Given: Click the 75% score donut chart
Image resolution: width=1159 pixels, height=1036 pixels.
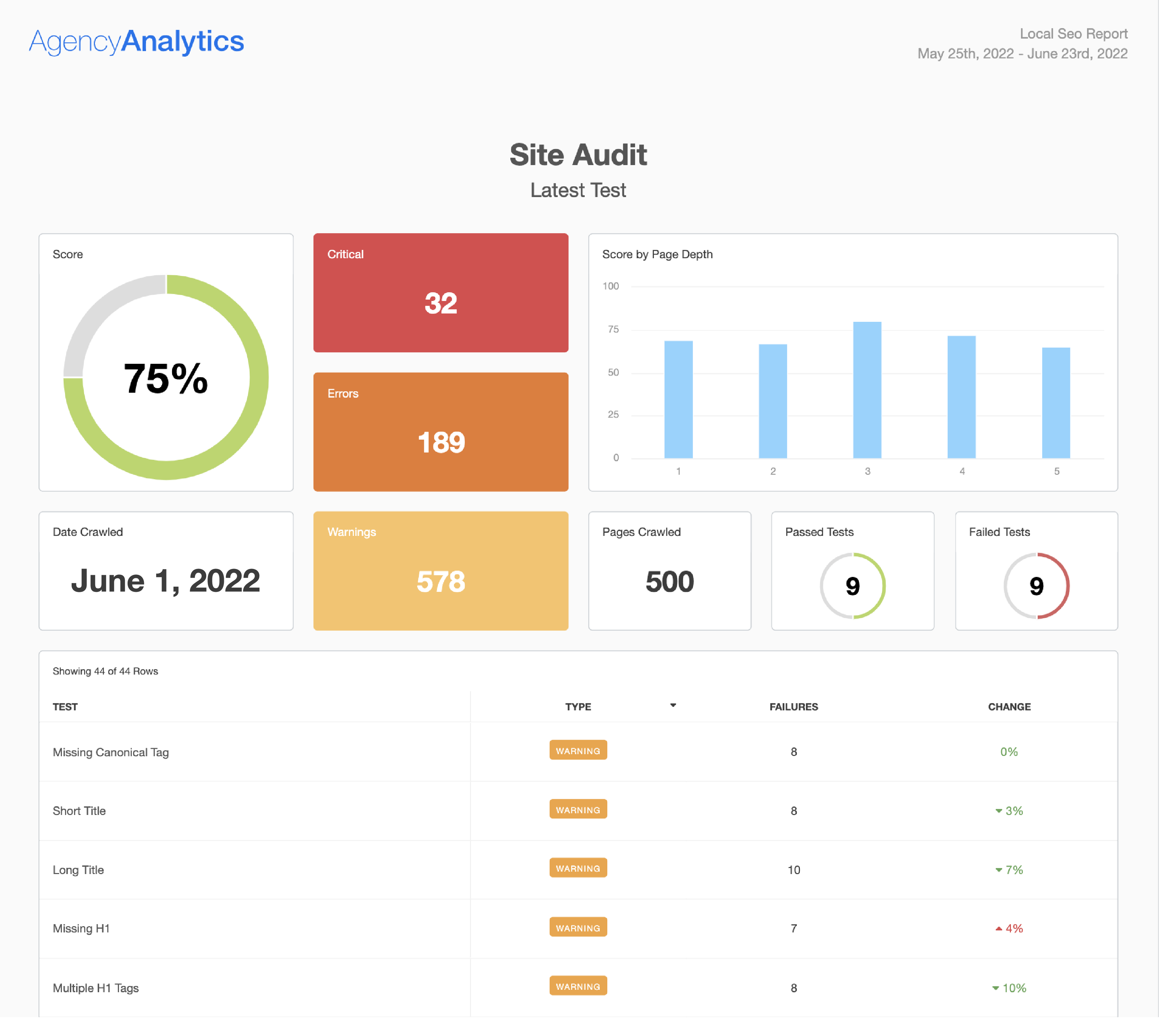Looking at the screenshot, I should (166, 377).
